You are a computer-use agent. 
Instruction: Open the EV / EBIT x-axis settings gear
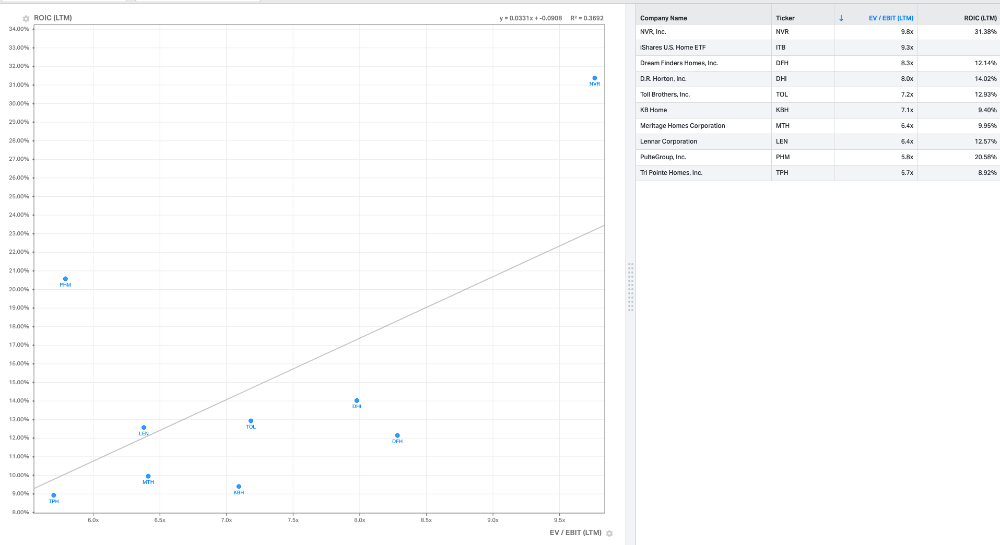click(x=609, y=533)
